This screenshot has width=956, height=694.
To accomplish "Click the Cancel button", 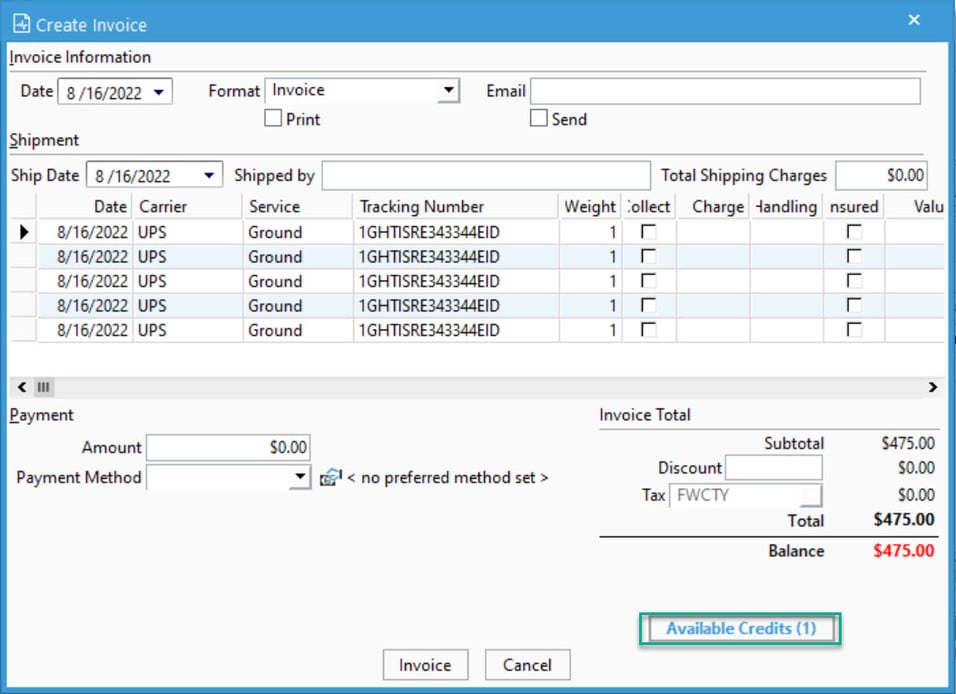I will 527,664.
